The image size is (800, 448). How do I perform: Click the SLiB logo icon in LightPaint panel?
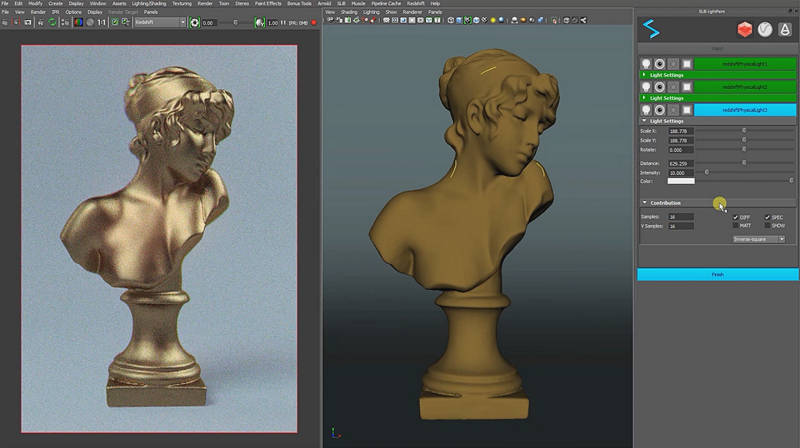[x=653, y=29]
